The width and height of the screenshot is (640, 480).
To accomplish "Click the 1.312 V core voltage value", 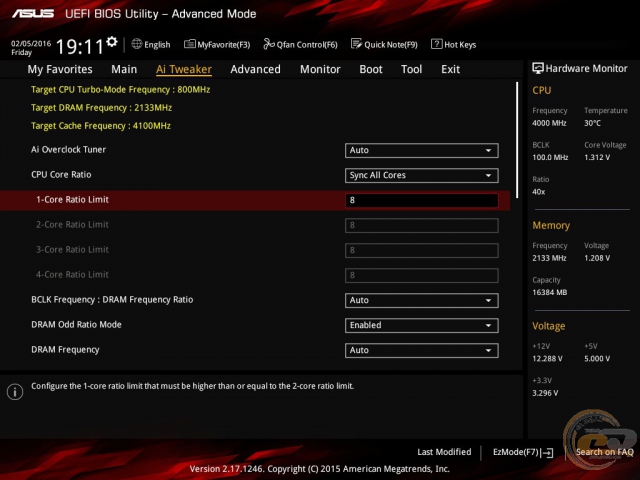I will pos(597,158).
